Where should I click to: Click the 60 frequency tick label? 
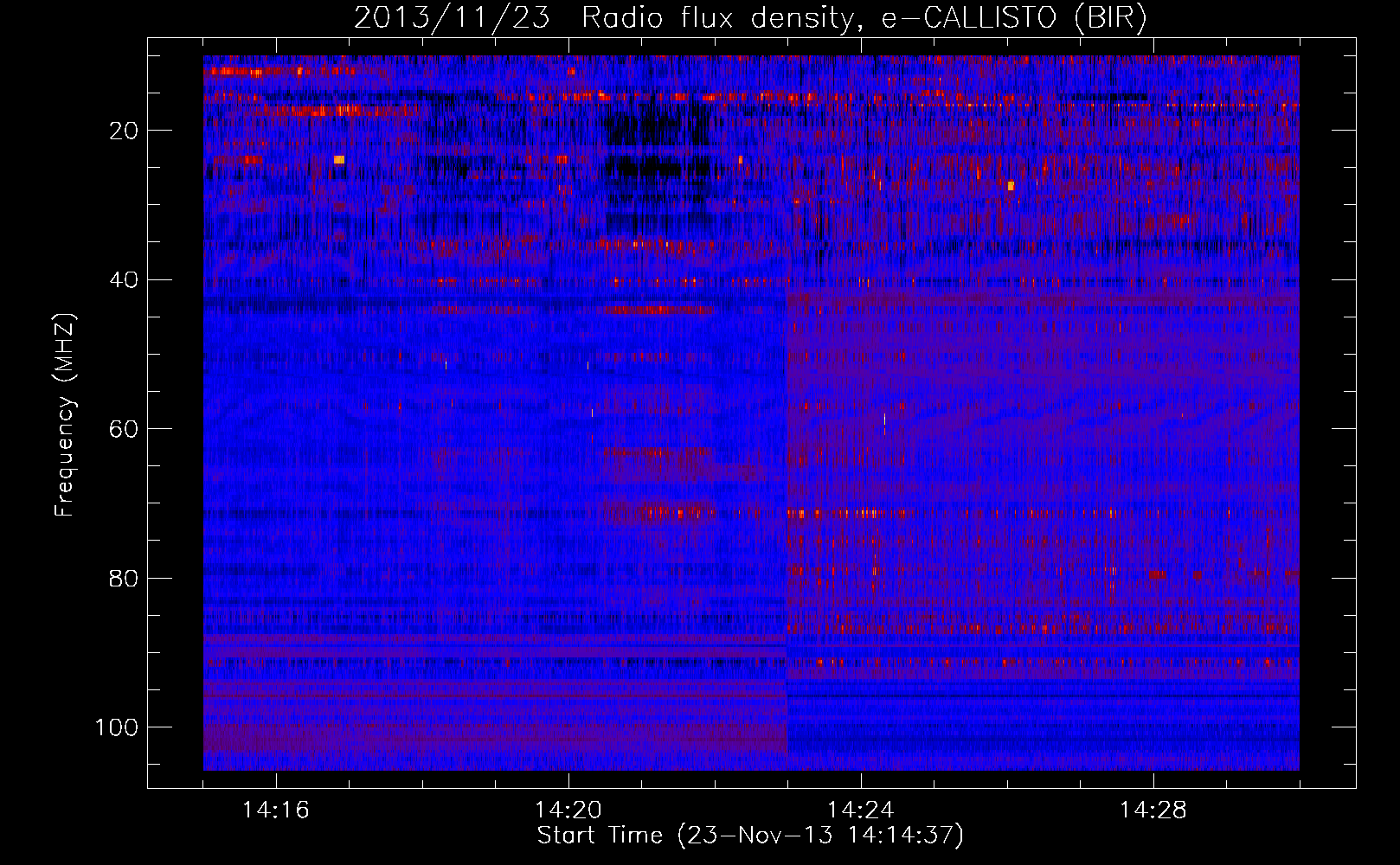coord(125,429)
